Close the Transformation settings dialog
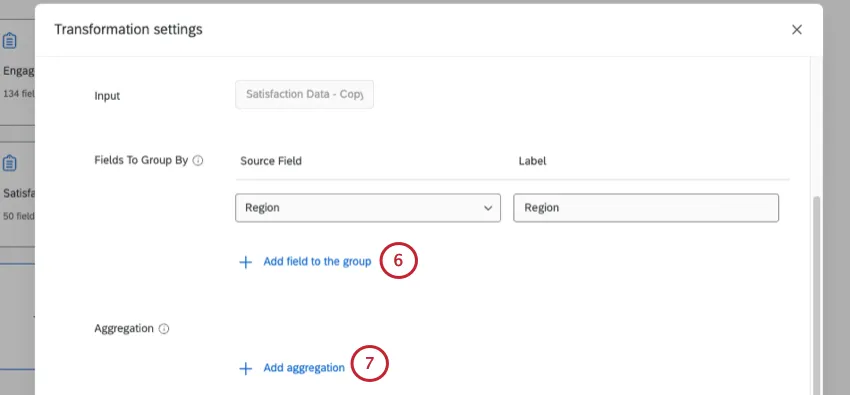Image resolution: width=850 pixels, height=395 pixels. click(796, 30)
